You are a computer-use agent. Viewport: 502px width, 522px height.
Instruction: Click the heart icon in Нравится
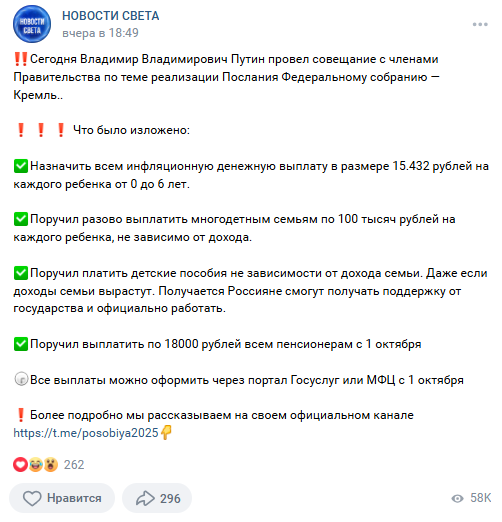pyautogui.click(x=32, y=498)
